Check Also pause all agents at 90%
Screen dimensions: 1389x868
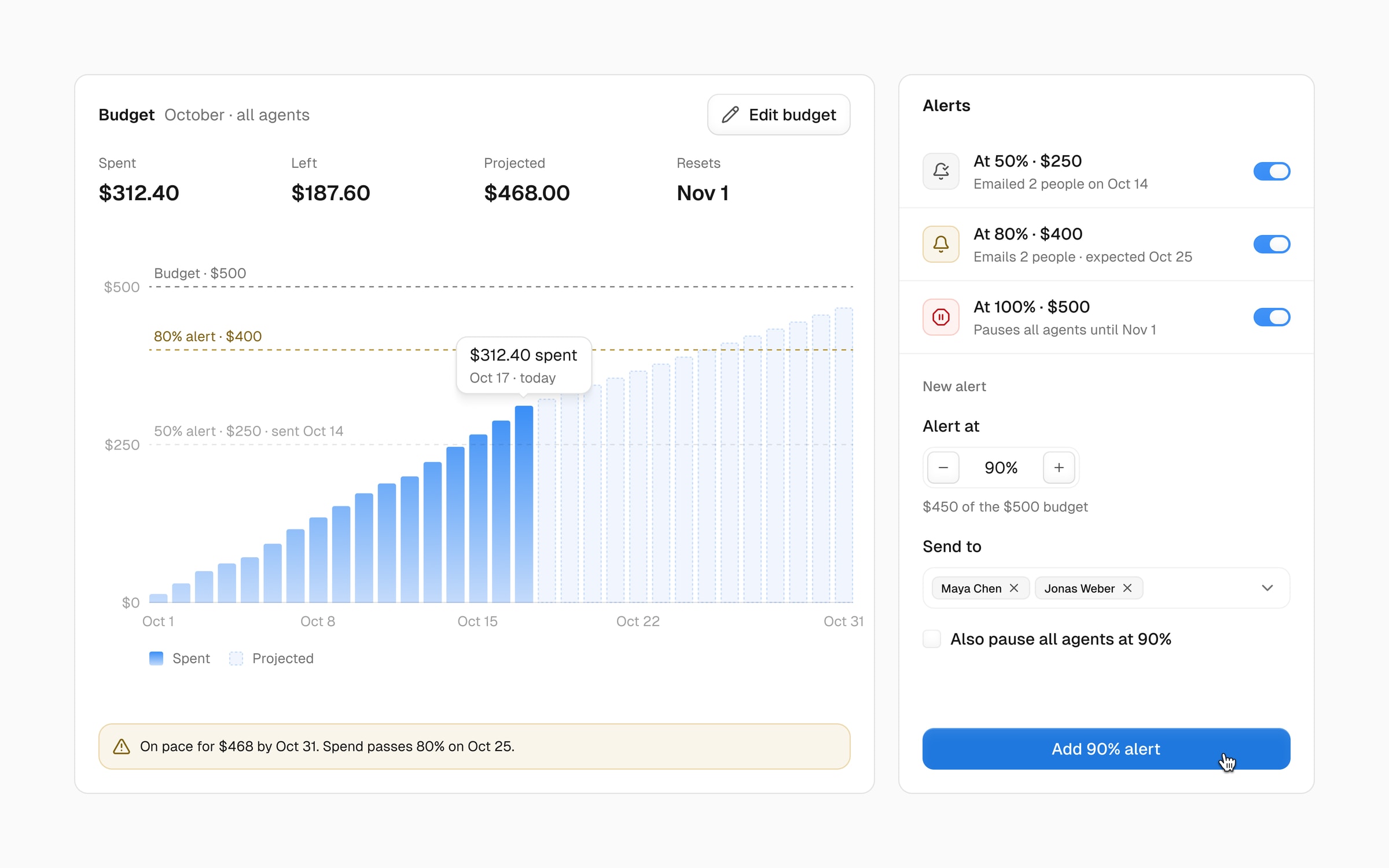click(x=932, y=639)
